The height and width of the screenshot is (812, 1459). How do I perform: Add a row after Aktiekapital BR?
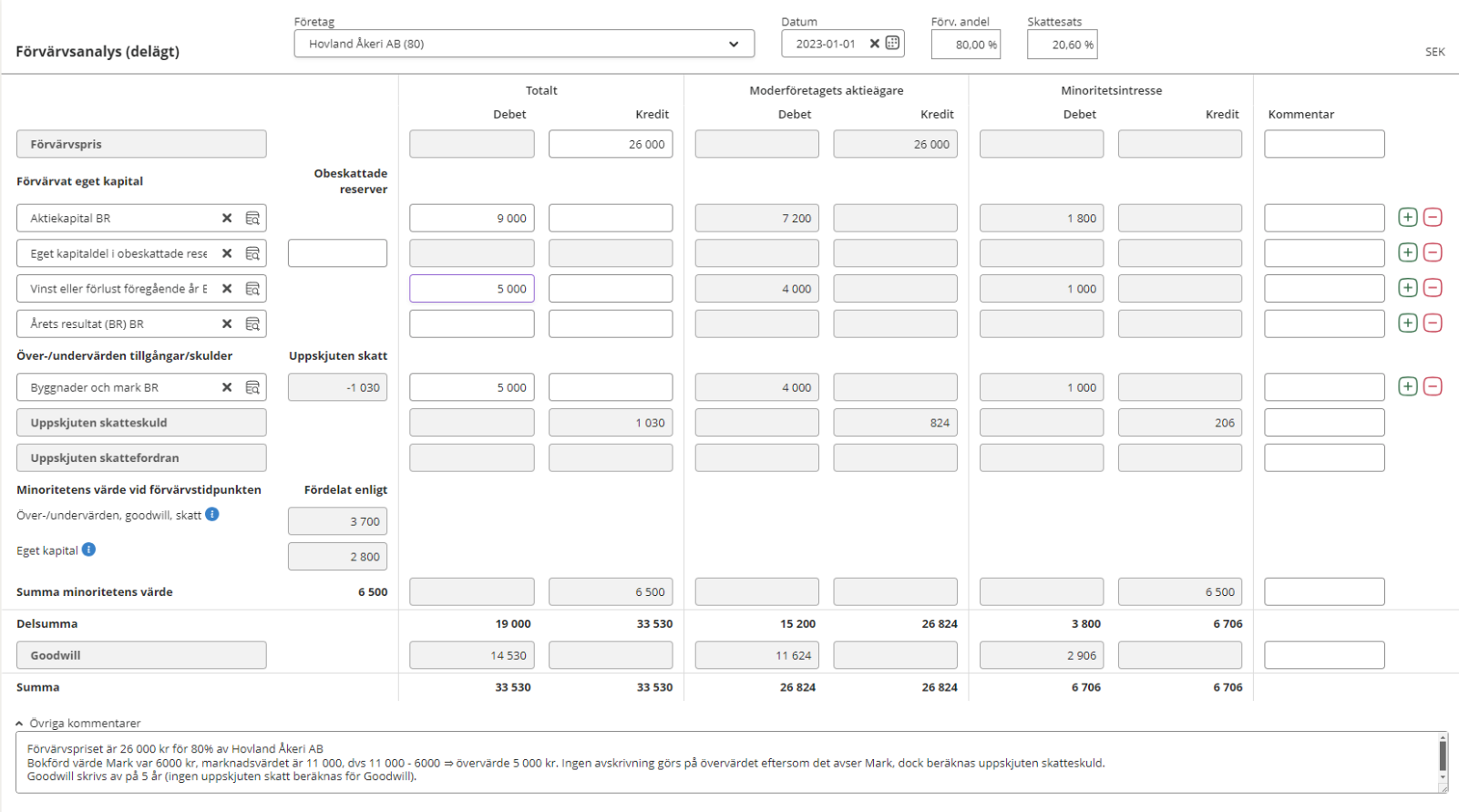(x=1407, y=218)
